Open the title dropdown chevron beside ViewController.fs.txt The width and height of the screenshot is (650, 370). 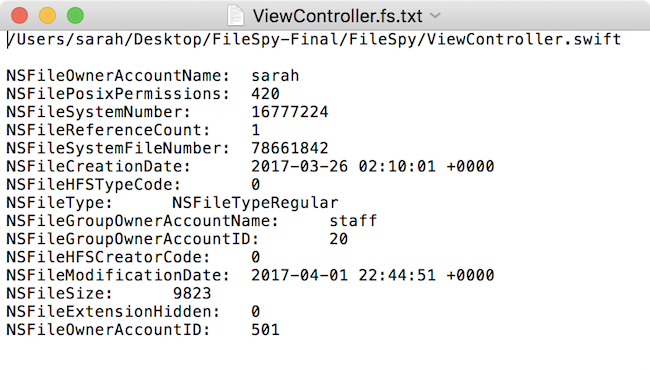435,16
